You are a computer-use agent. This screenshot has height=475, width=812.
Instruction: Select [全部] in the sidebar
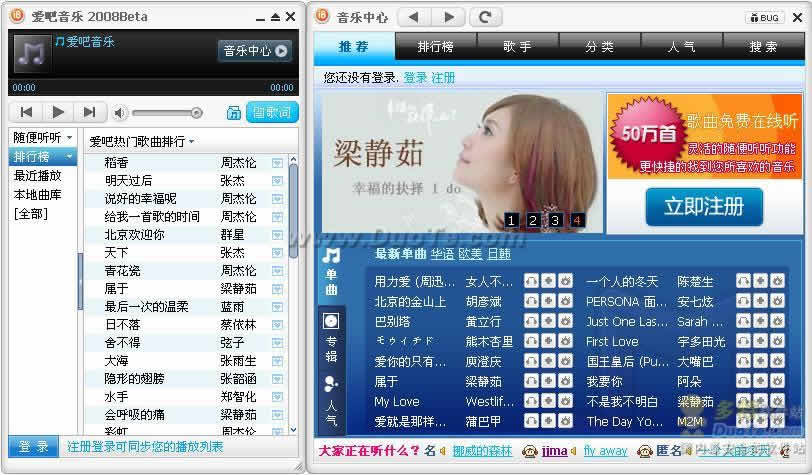(31, 214)
